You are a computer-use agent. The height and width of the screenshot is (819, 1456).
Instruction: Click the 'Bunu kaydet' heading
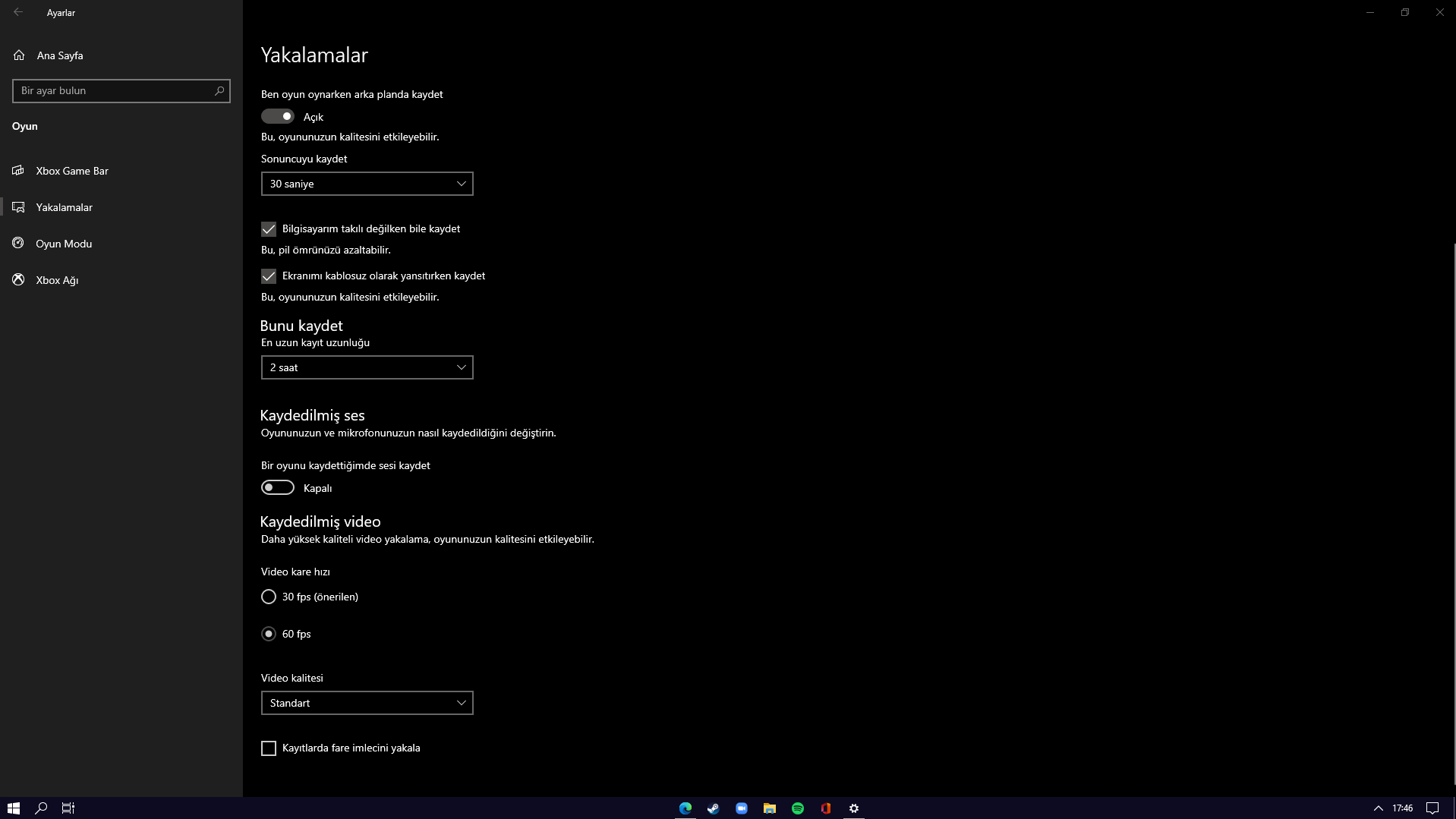(x=301, y=326)
